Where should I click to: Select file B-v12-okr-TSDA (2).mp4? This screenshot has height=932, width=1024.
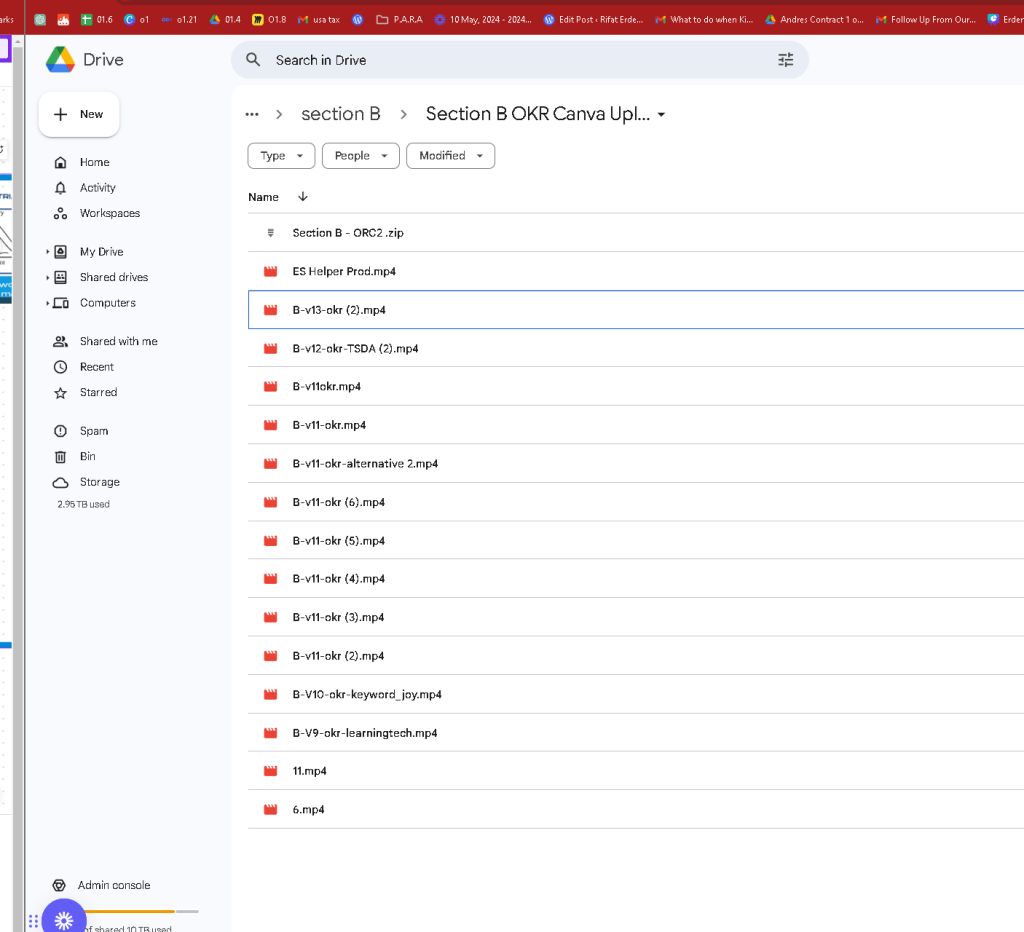636,348
